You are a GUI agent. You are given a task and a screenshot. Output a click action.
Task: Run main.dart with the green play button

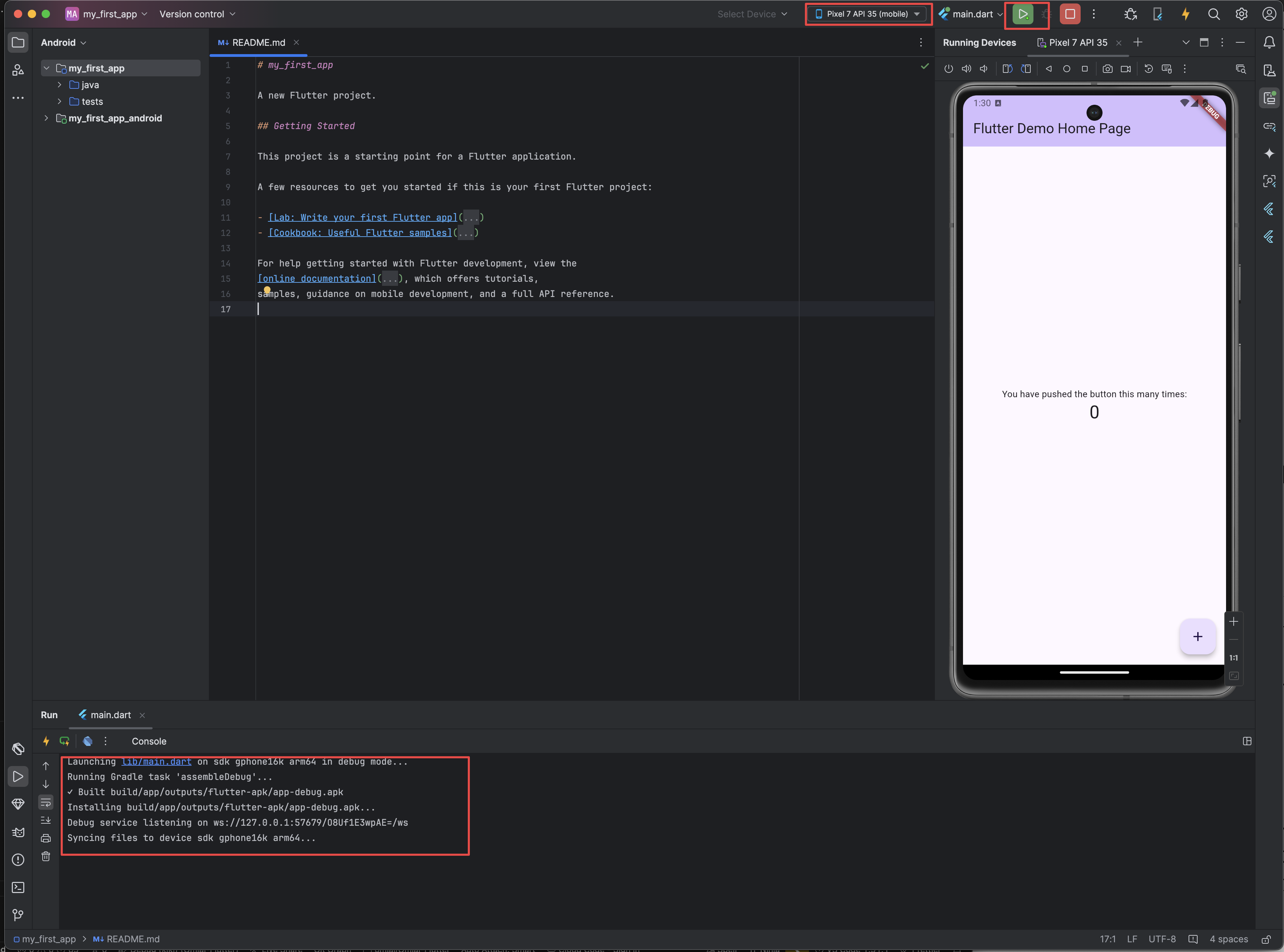click(x=1023, y=15)
